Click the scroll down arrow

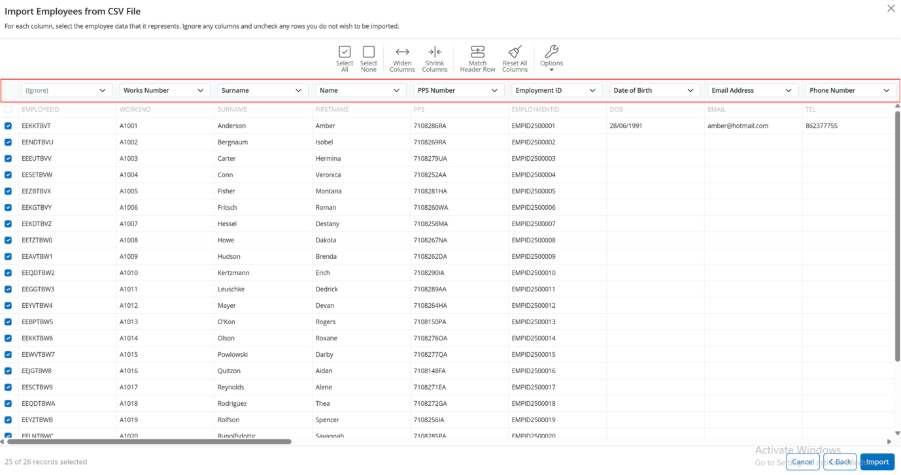(x=897, y=434)
